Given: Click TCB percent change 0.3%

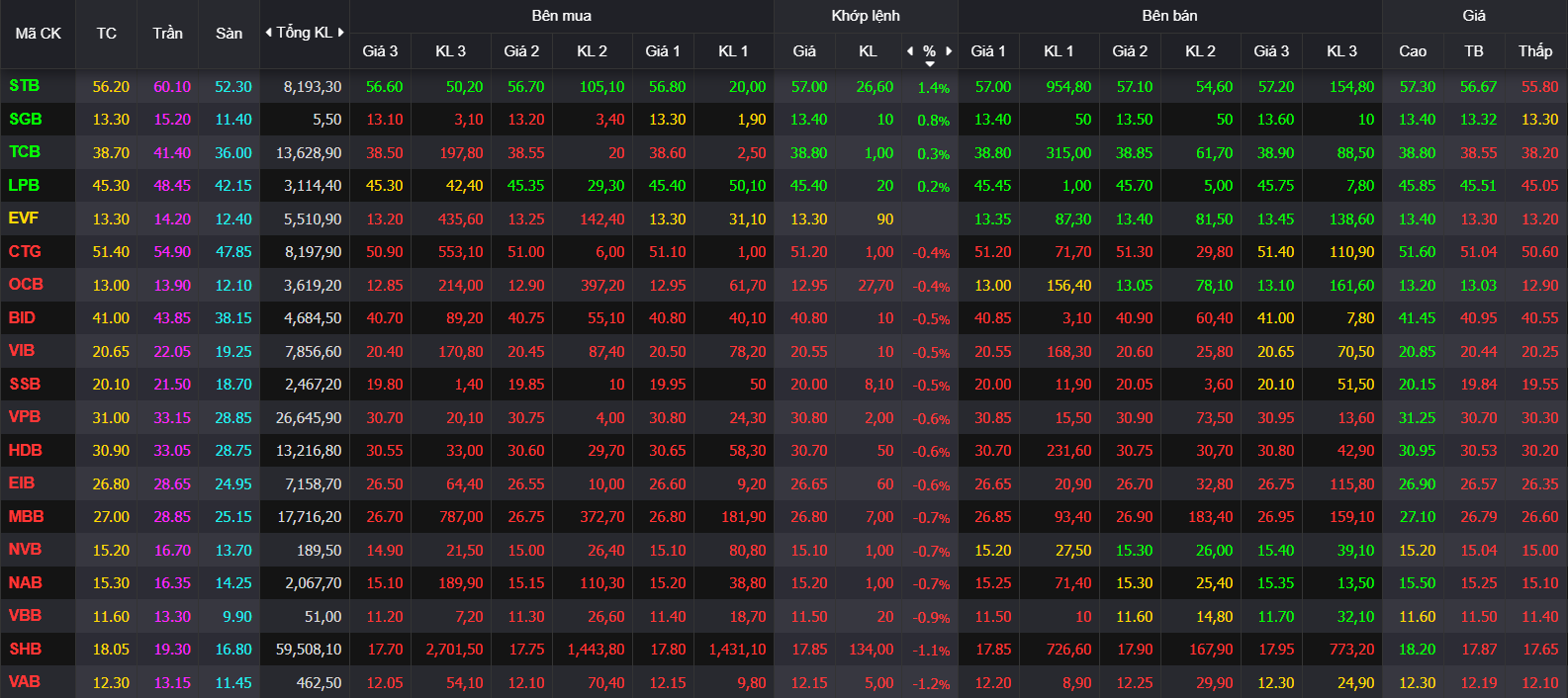Looking at the screenshot, I should coord(934,154).
